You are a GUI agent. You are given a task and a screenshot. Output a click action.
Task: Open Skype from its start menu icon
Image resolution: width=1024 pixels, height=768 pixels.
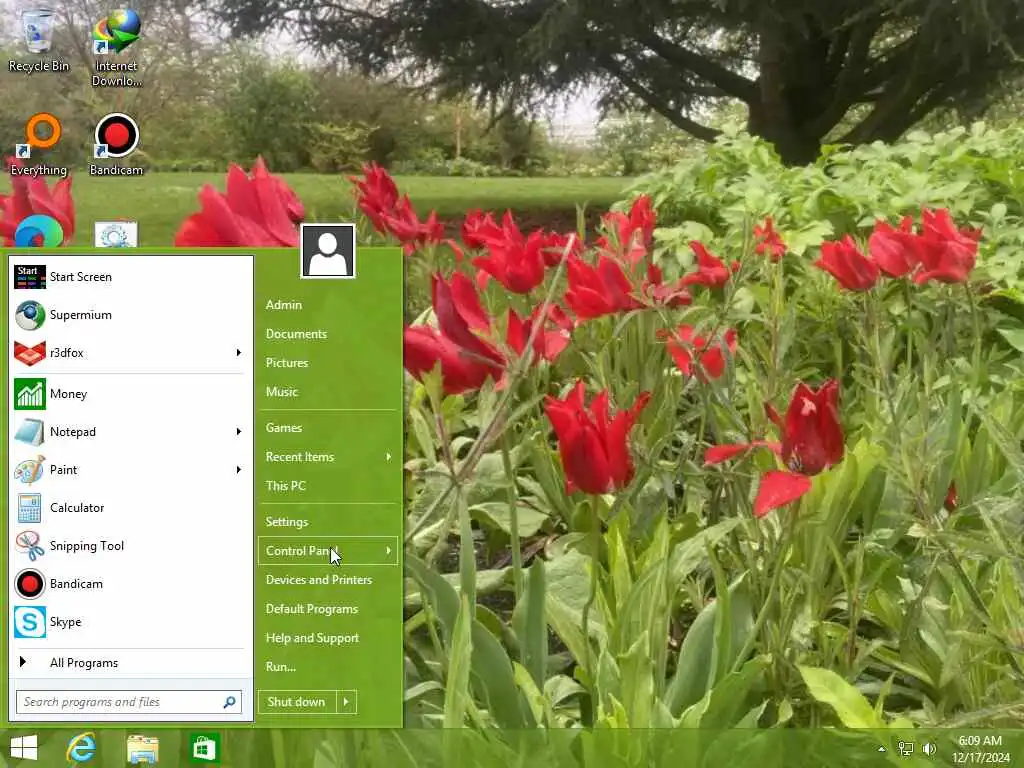tap(29, 622)
